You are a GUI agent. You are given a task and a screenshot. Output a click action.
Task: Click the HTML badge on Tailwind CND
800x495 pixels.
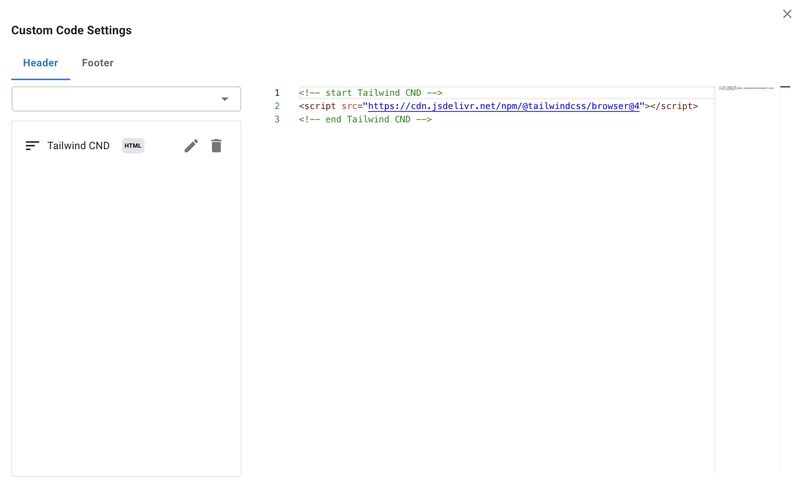click(x=133, y=146)
